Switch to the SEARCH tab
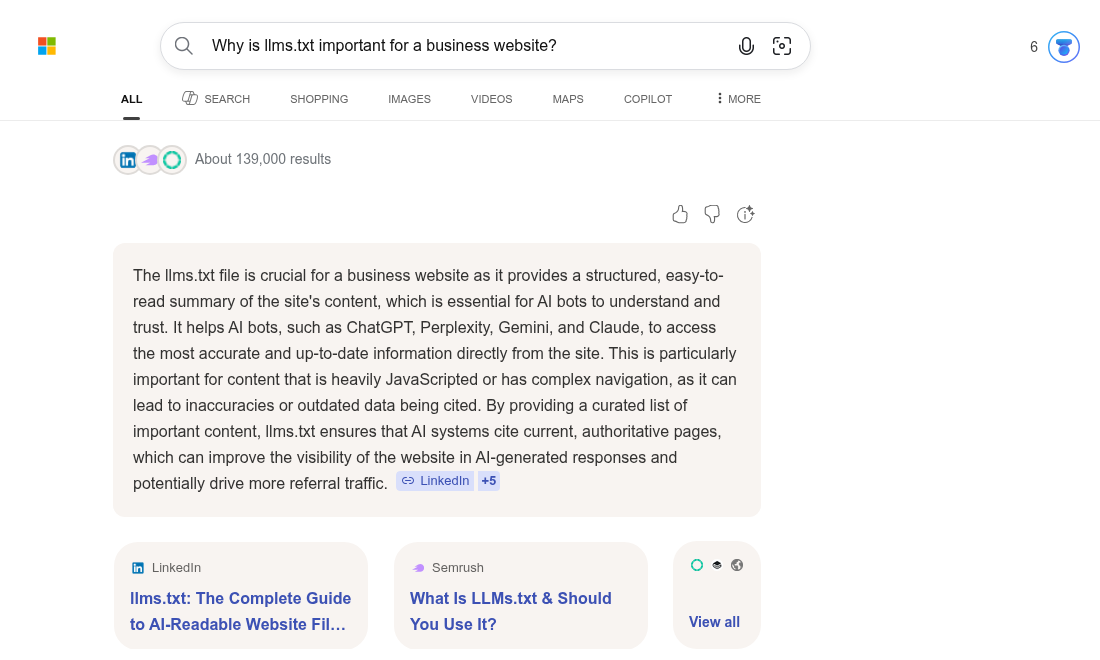The image size is (1100, 660). coord(216,99)
